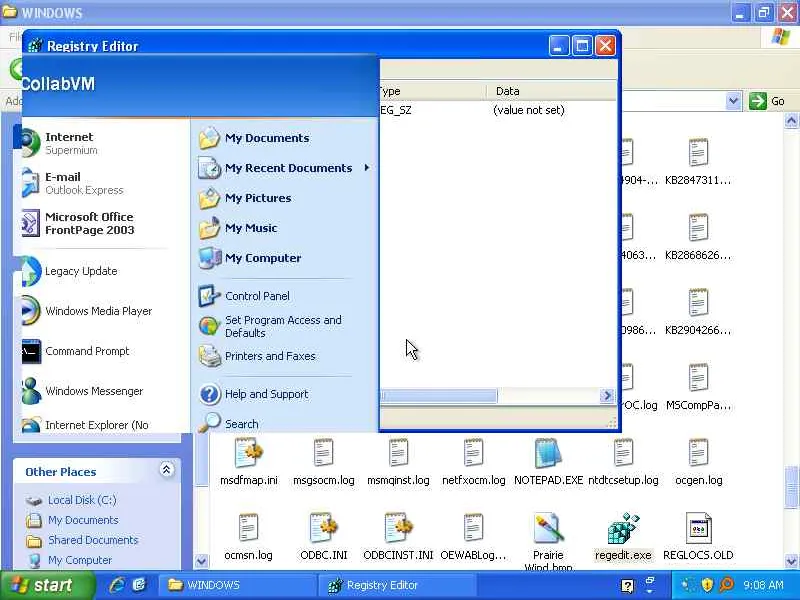800x600 pixels.
Task: Open Shared Documents link
Action: [93, 540]
